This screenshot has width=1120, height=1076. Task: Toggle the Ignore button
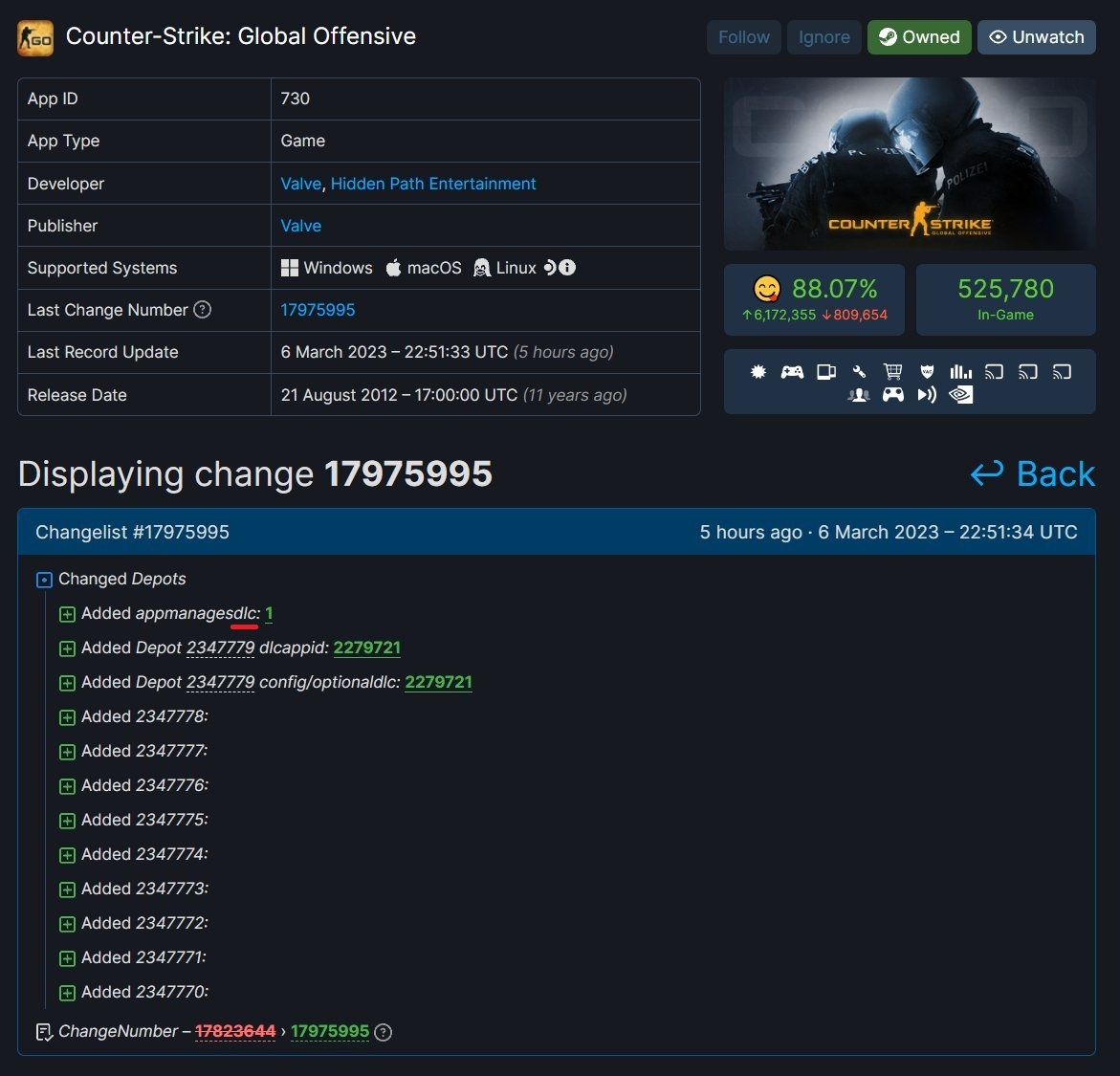pyautogui.click(x=824, y=37)
